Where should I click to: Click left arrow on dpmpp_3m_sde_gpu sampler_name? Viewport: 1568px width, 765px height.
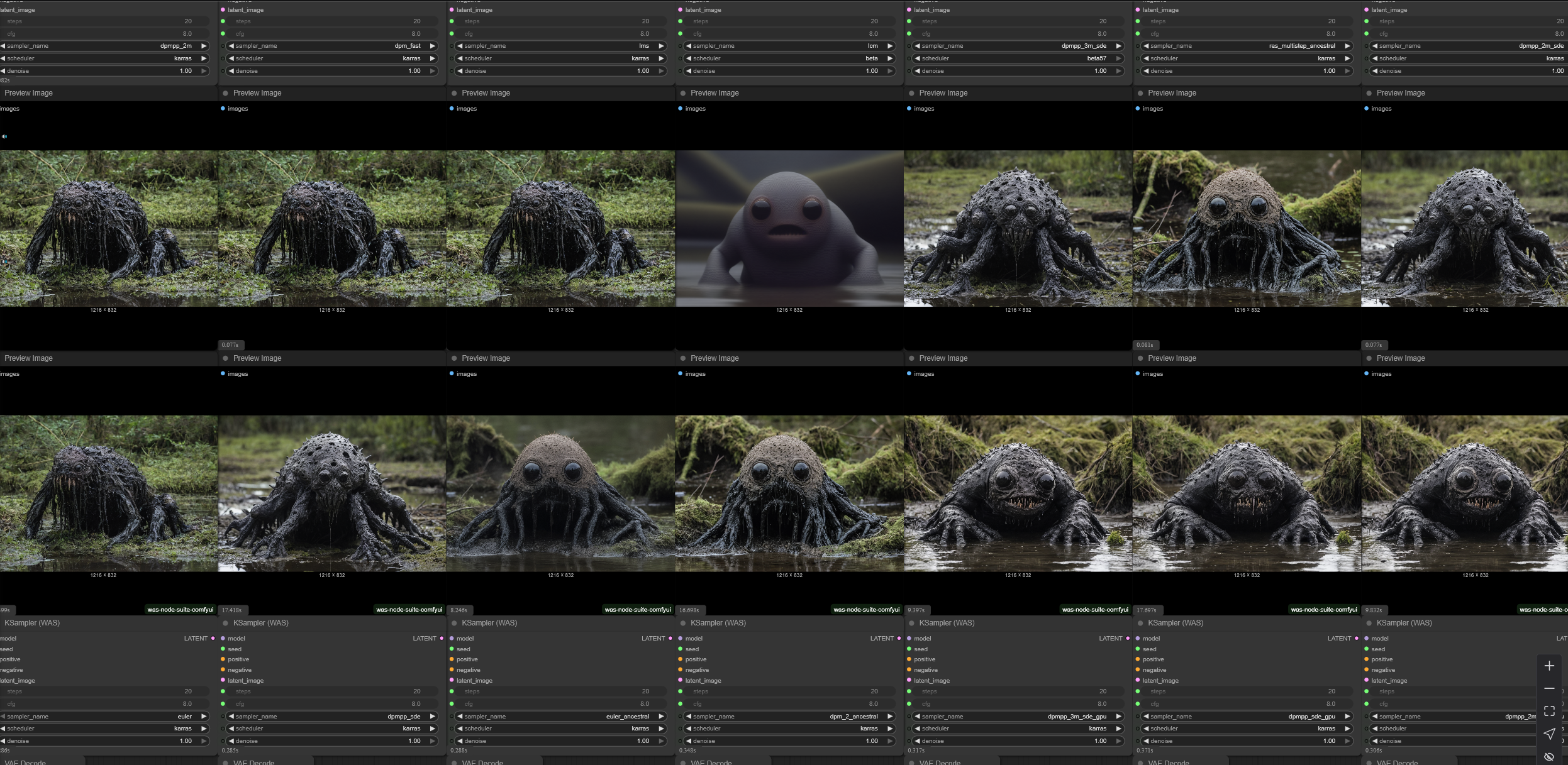tap(917, 717)
